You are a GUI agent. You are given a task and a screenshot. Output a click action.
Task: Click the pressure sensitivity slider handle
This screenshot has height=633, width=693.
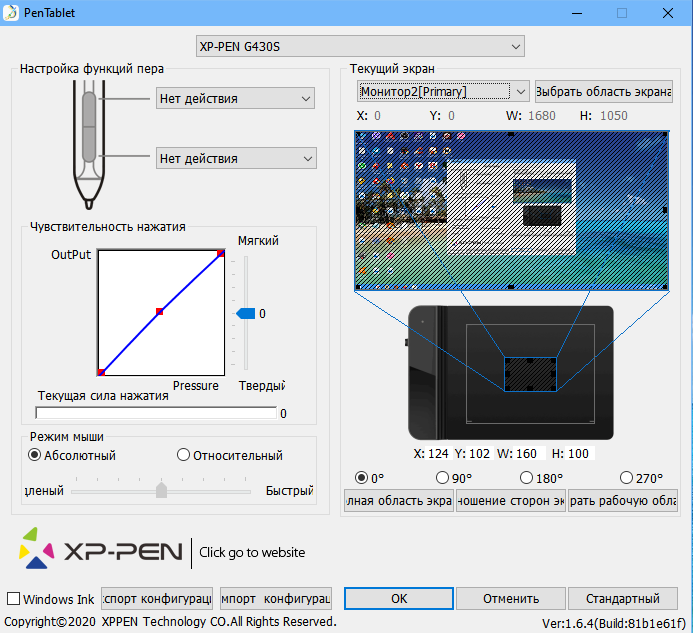246,314
